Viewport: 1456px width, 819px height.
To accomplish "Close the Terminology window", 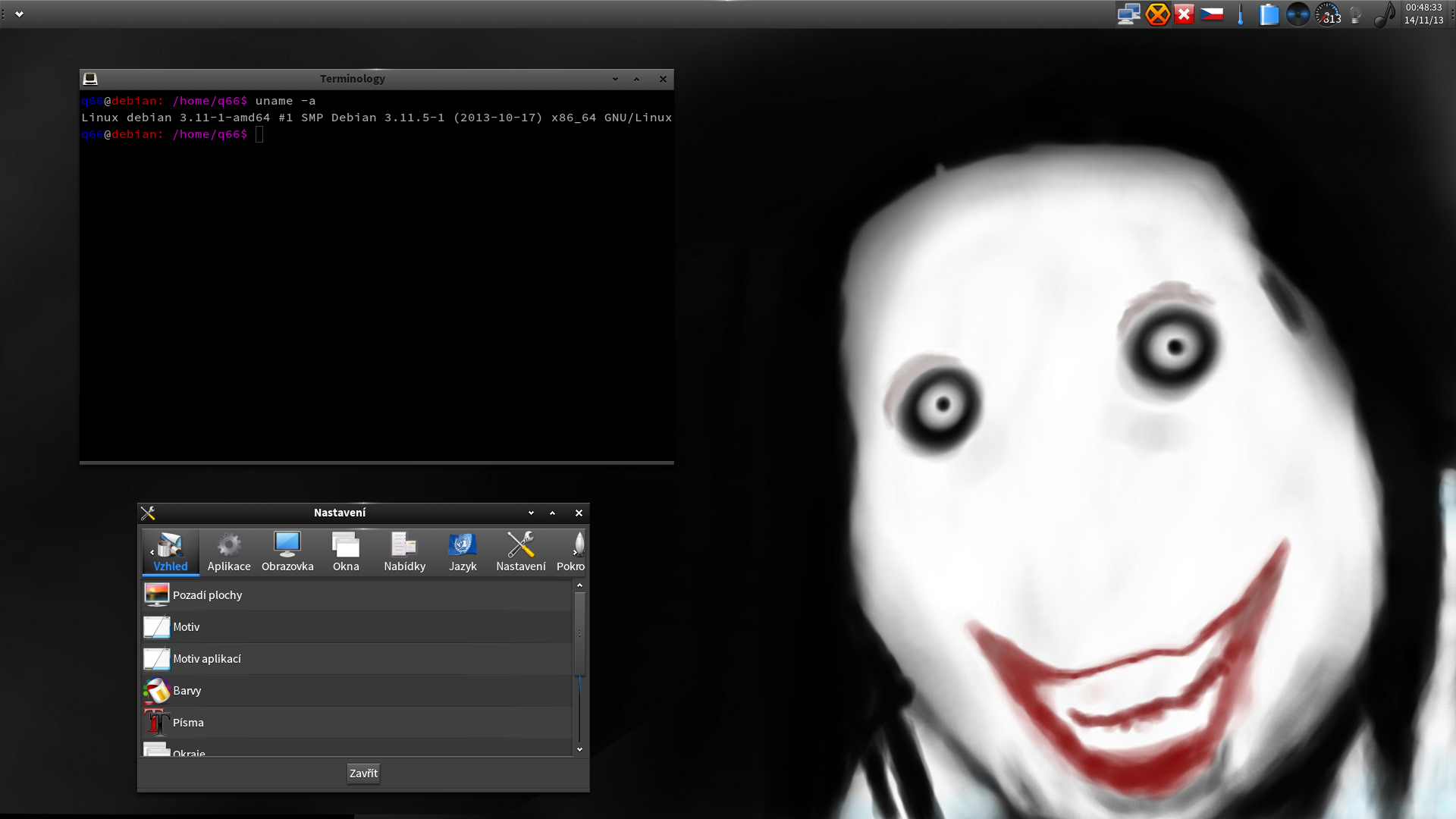I will [663, 79].
